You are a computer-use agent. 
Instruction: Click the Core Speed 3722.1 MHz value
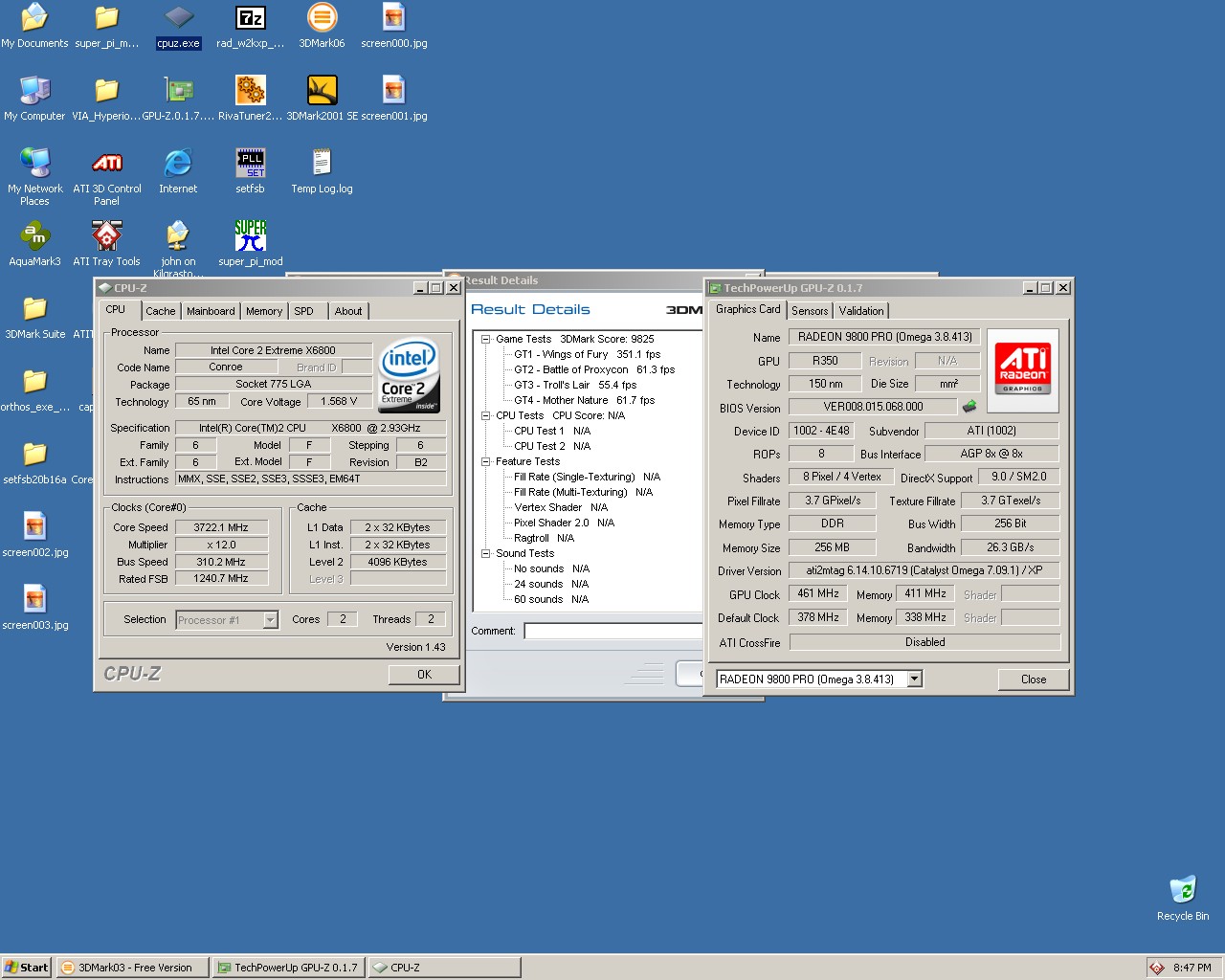tap(221, 527)
